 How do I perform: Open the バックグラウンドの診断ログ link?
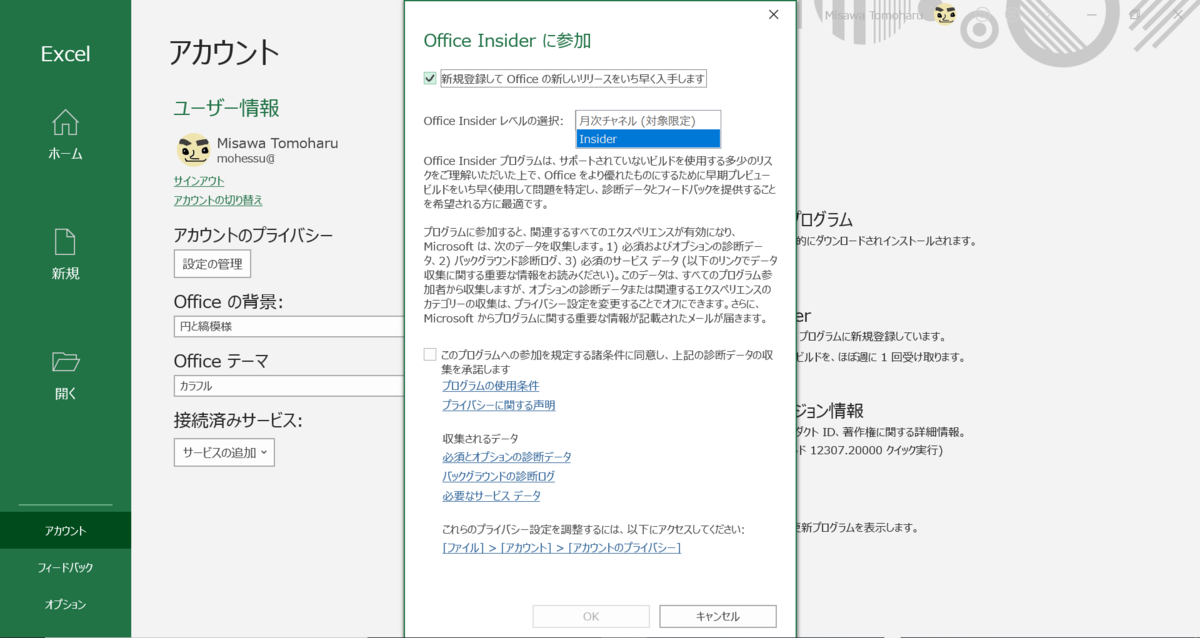[x=499, y=476]
